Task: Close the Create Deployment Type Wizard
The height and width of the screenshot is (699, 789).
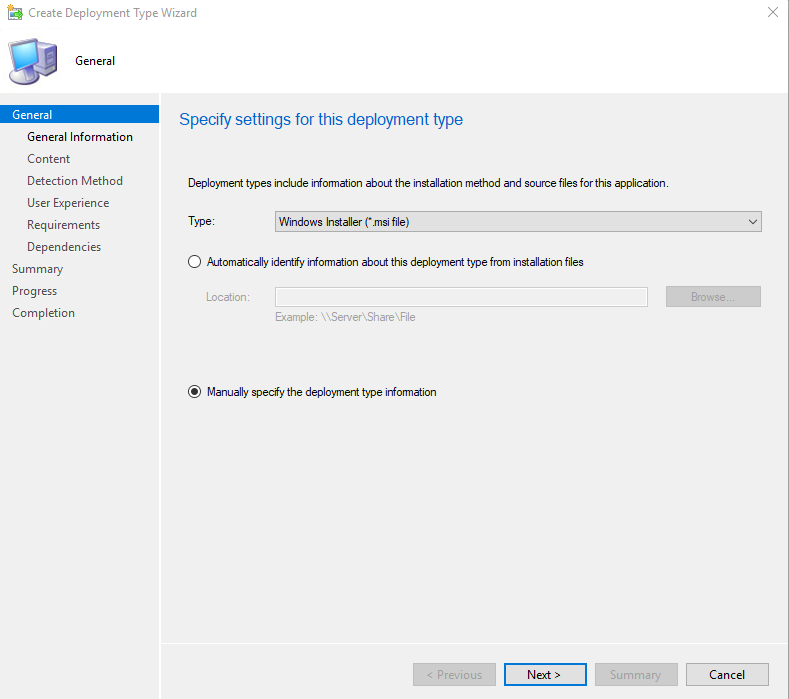Action: pos(772,13)
